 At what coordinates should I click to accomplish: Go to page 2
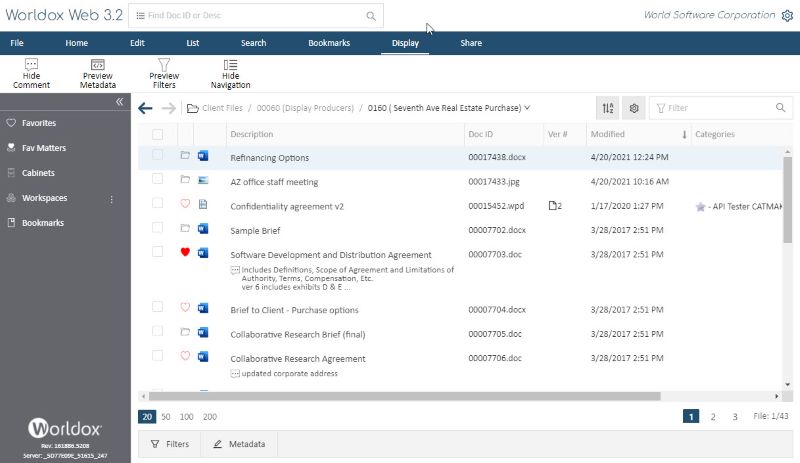click(713, 417)
